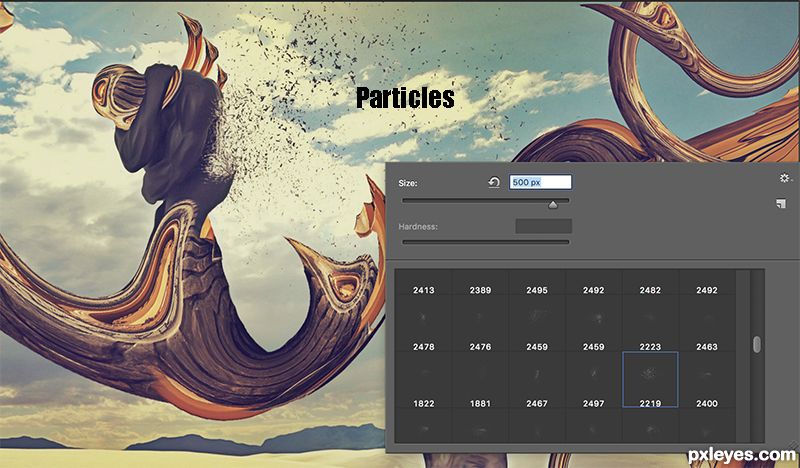Image resolution: width=800 pixels, height=468 pixels.
Task: Click the Size slider handle
Action: point(553,205)
